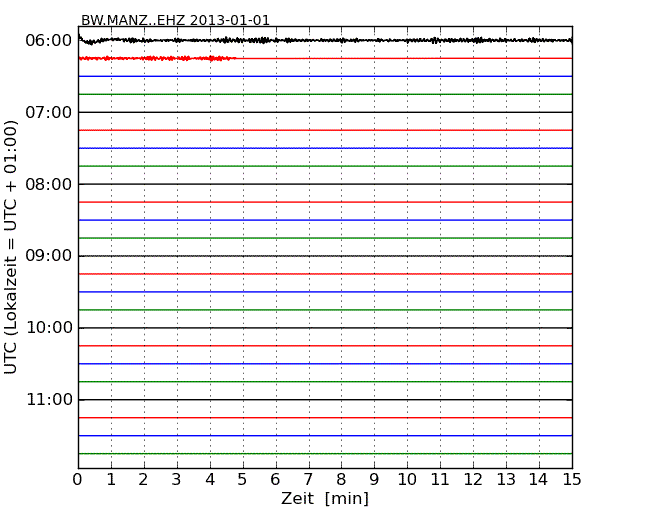Click x-axis tick label 7
This screenshot has width=650, height=520.
tap(308, 480)
